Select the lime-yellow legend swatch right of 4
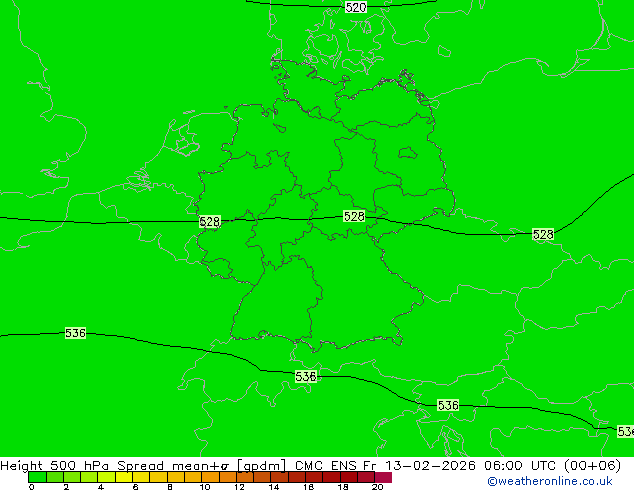 [x=106, y=477]
